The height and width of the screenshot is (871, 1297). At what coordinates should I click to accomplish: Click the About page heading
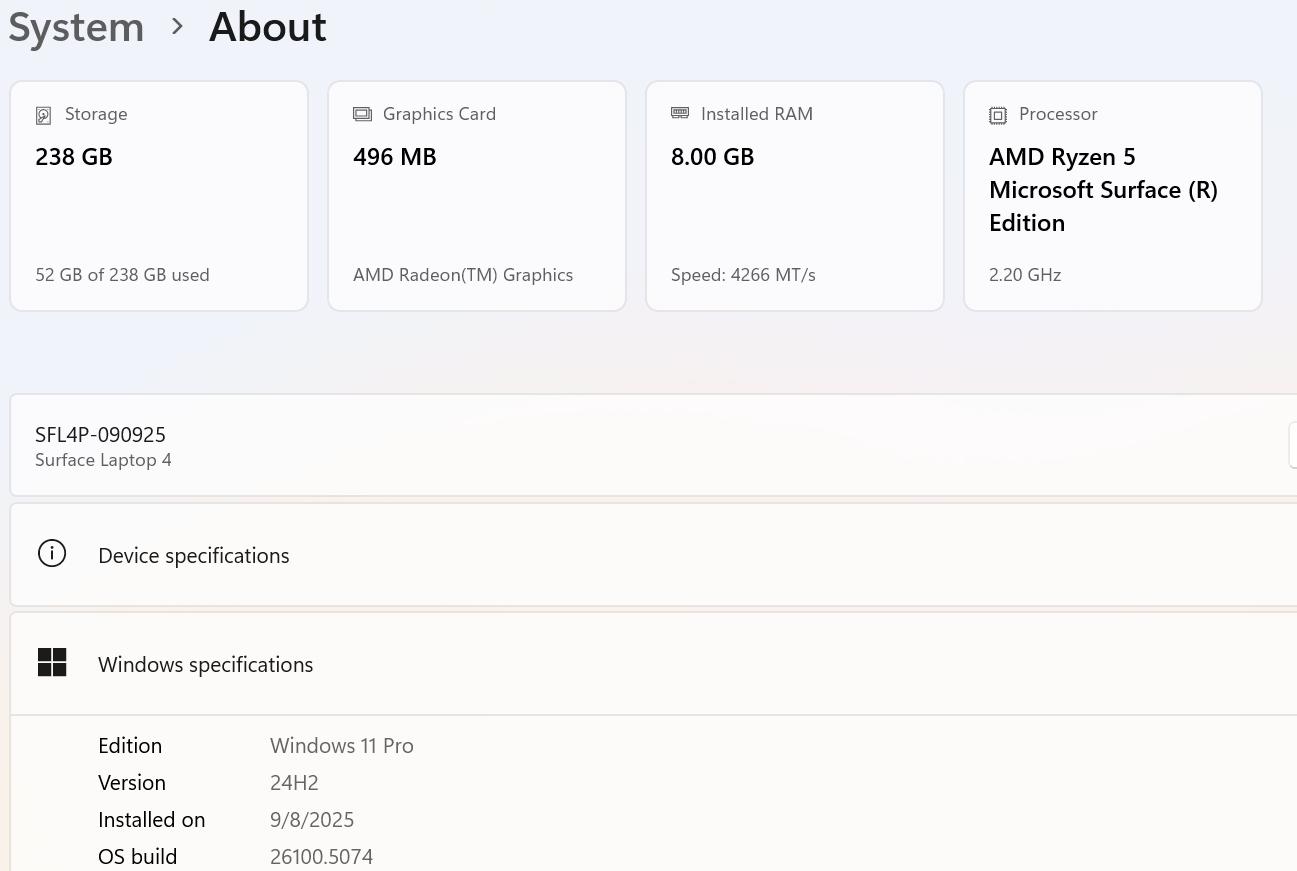pos(267,27)
